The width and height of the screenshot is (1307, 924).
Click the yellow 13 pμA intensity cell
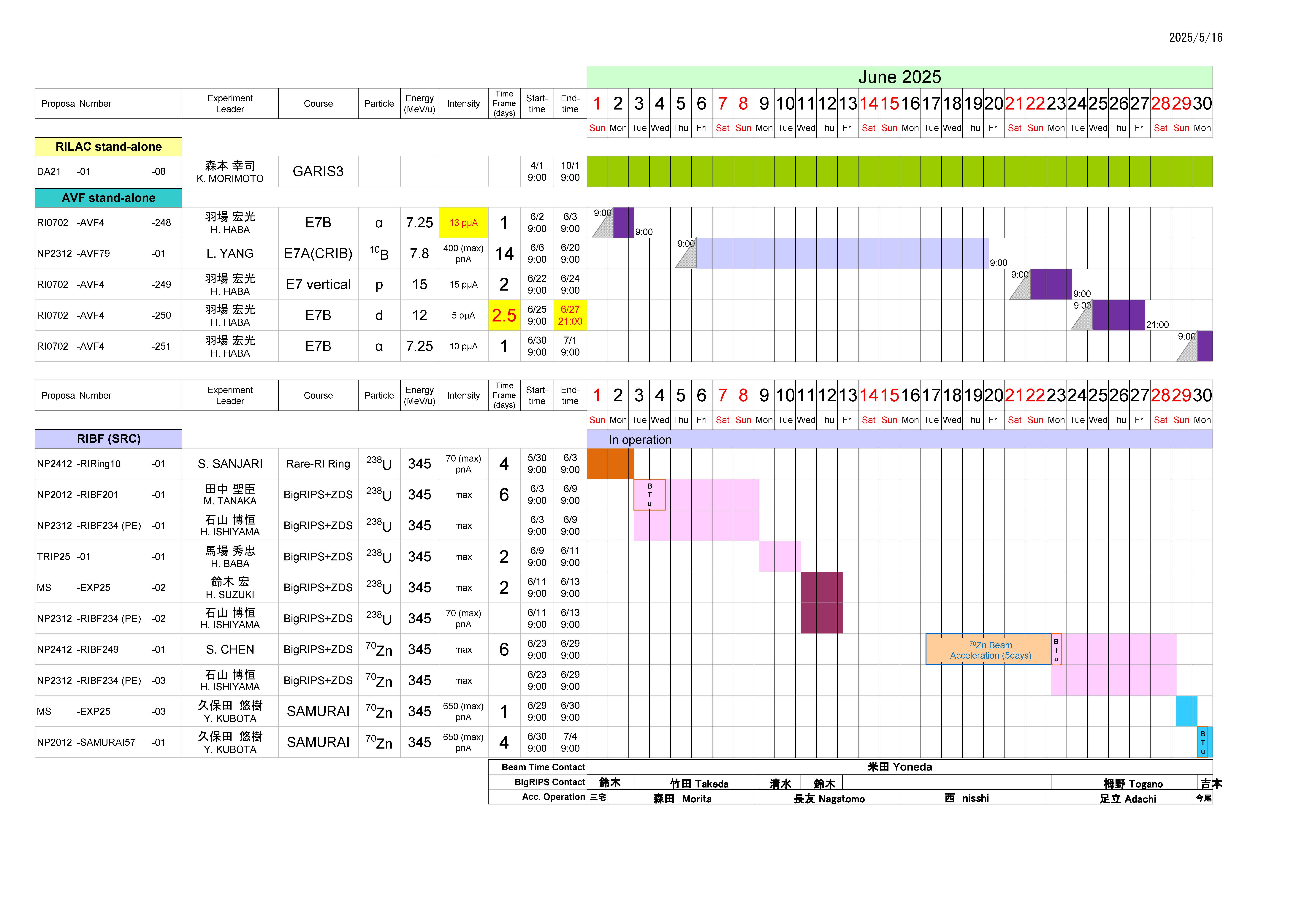(463, 223)
